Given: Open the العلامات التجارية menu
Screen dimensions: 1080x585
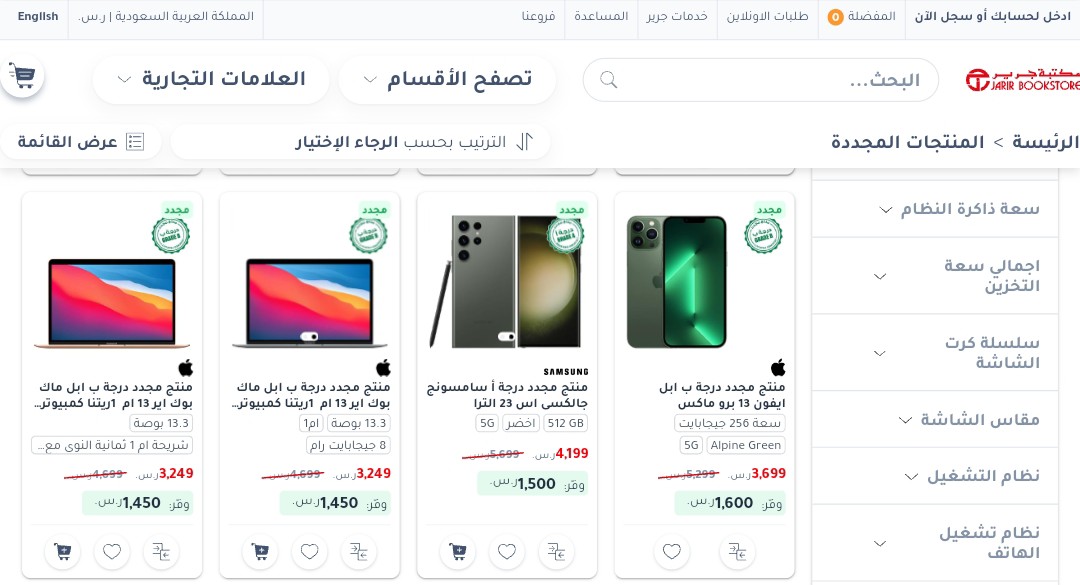Looking at the screenshot, I should (211, 79).
